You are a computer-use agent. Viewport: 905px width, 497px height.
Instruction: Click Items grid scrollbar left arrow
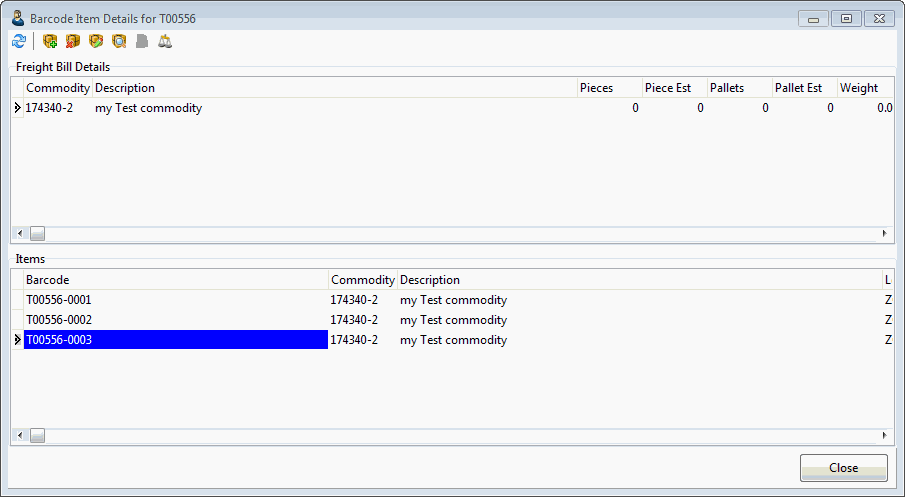(20, 436)
